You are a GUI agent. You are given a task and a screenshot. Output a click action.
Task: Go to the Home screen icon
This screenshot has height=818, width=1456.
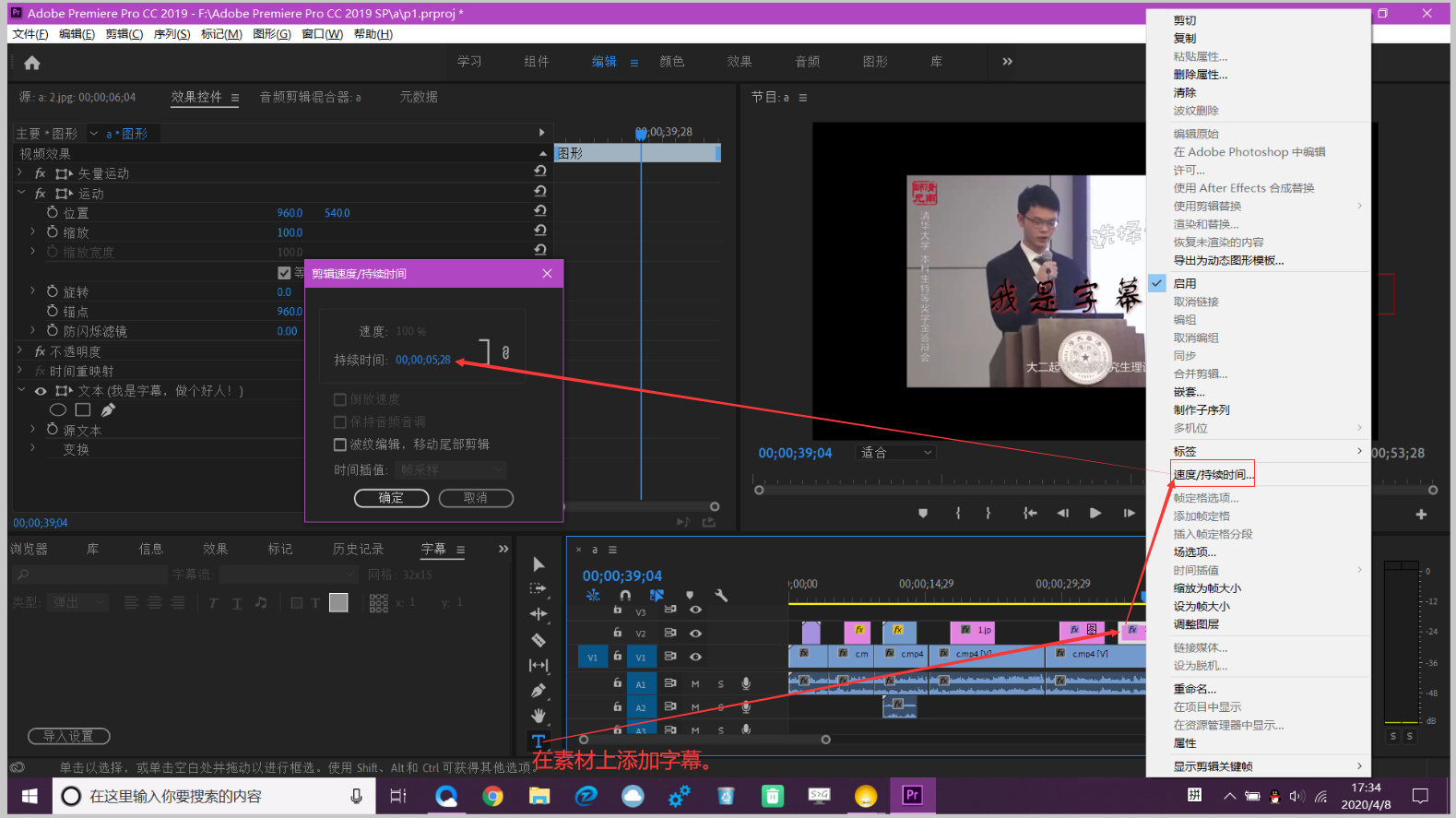[32, 63]
